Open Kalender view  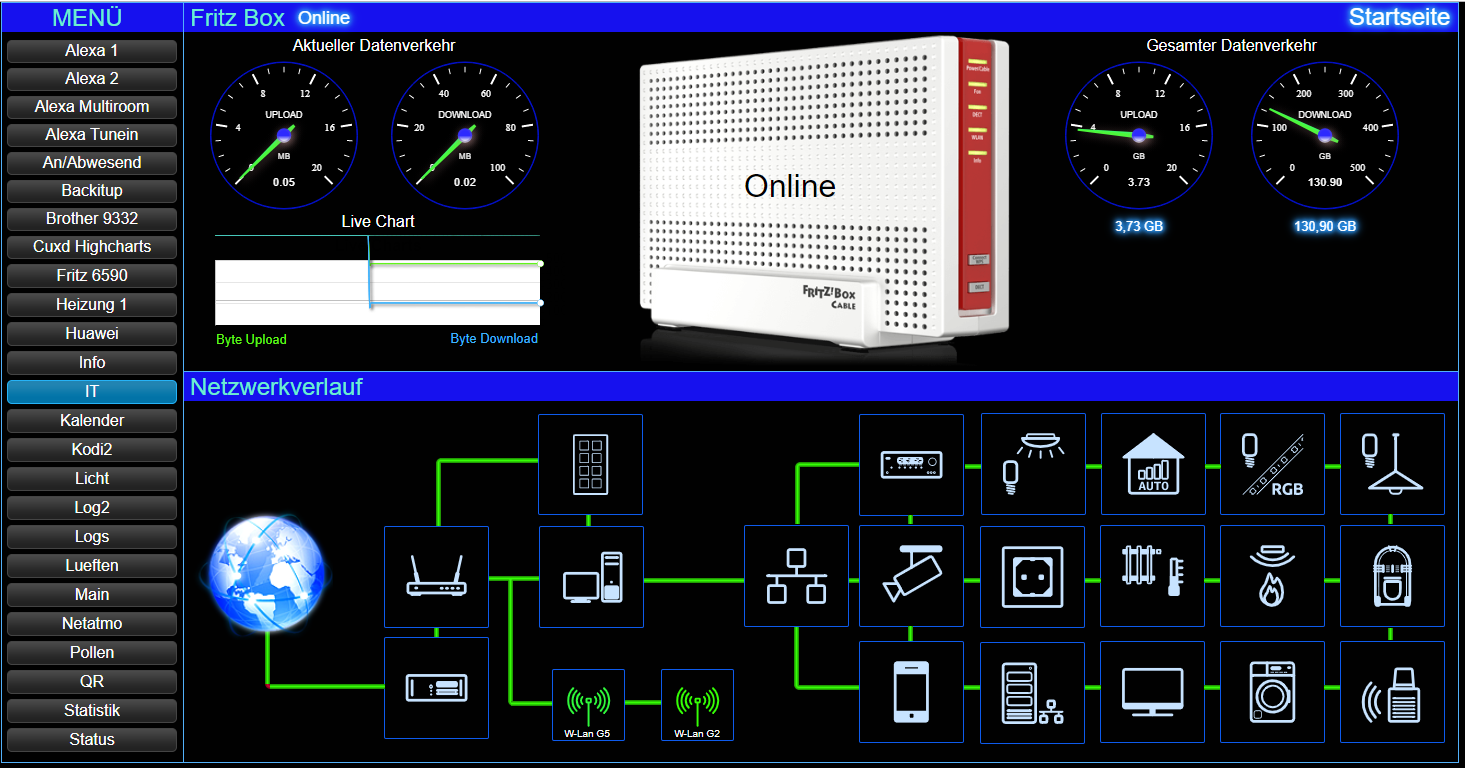92,420
